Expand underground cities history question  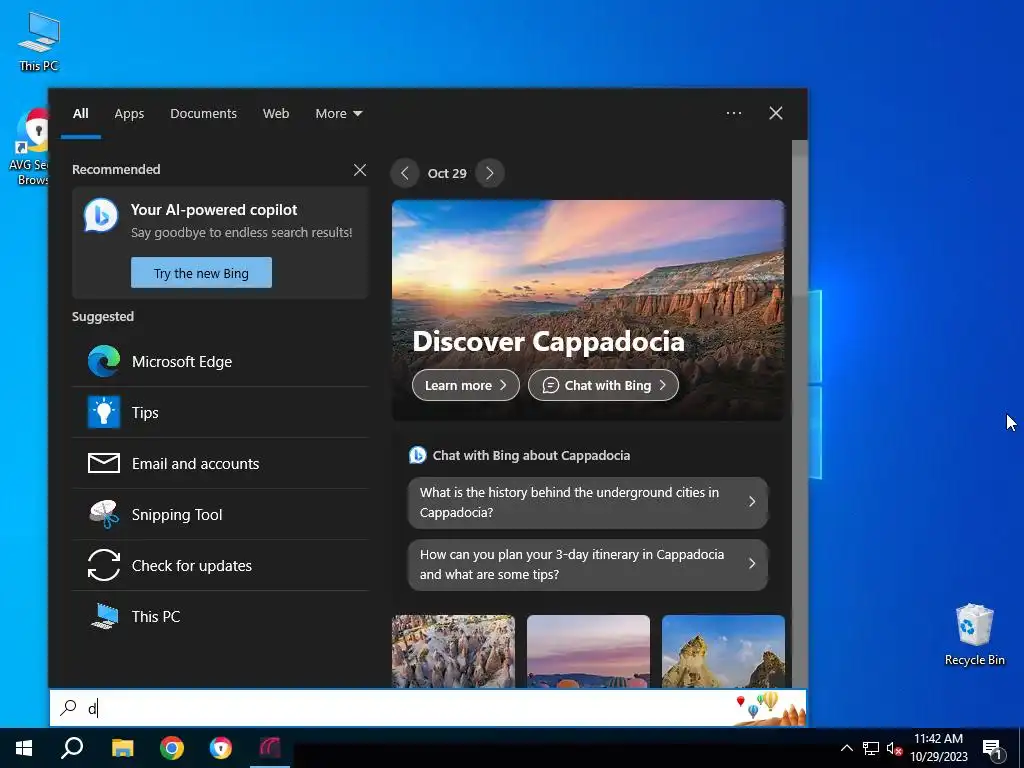[x=588, y=502]
